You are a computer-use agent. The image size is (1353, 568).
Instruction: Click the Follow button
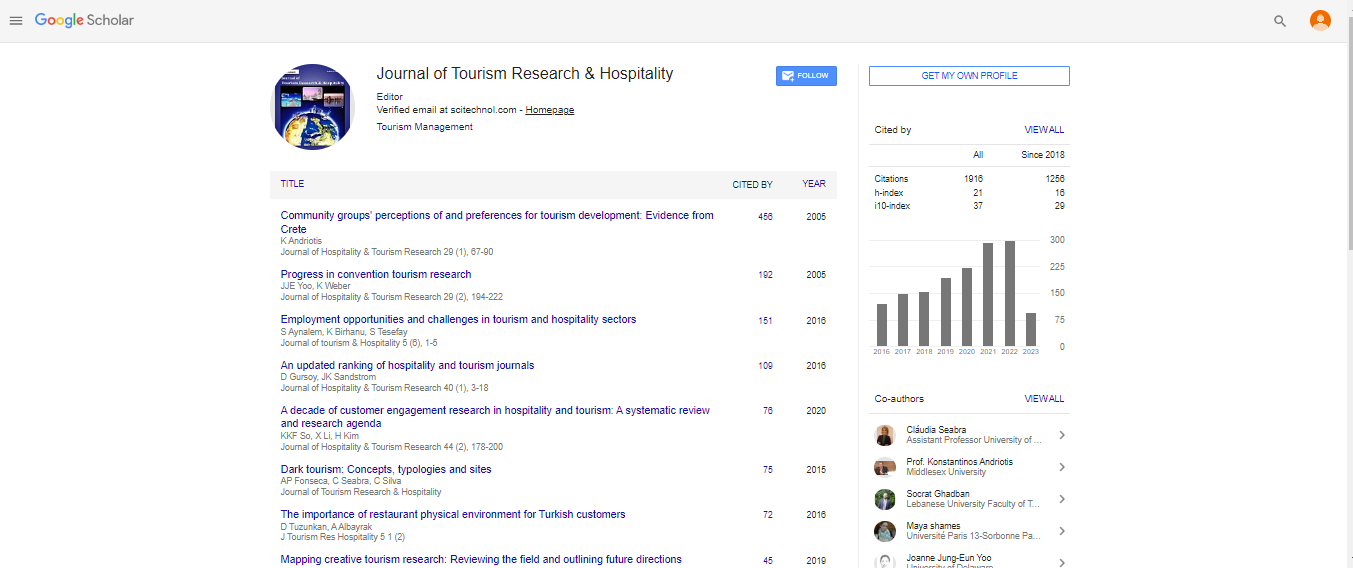(806, 76)
